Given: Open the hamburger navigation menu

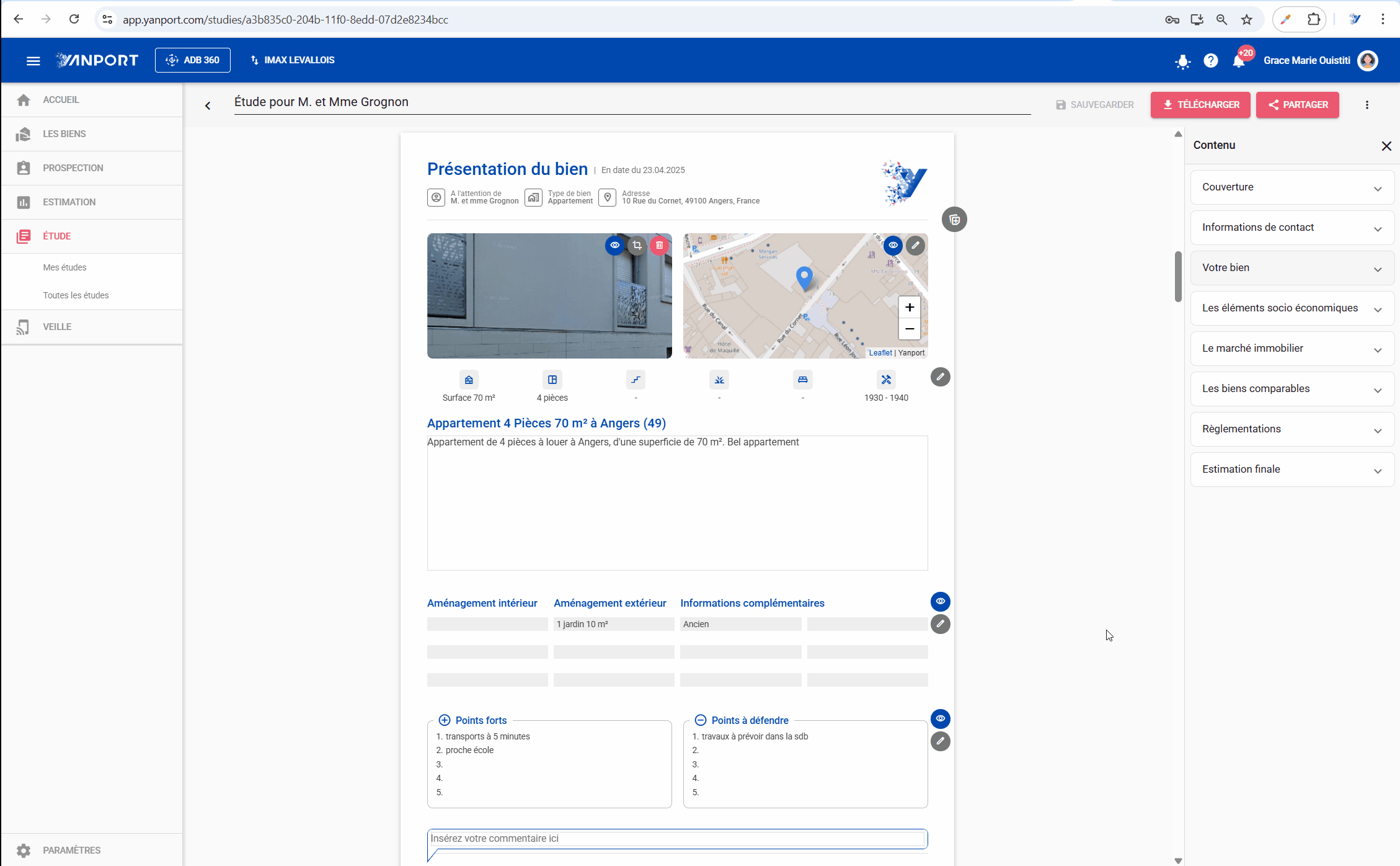Looking at the screenshot, I should [33, 60].
